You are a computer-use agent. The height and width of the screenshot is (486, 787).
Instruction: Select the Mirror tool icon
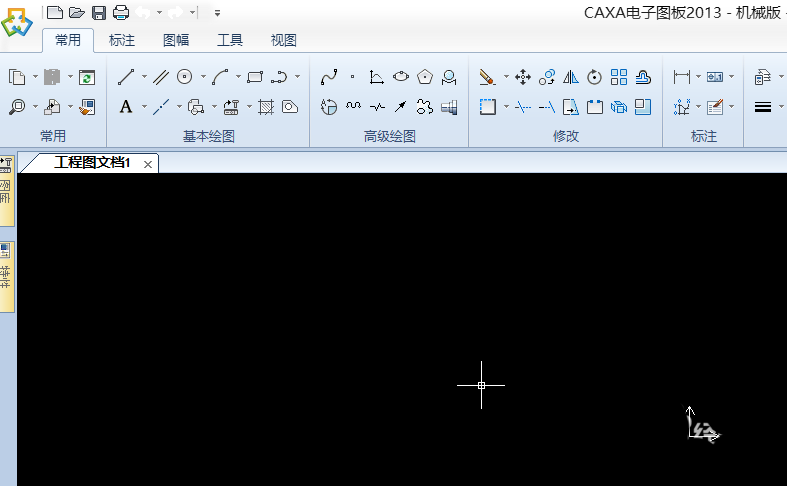(571, 77)
